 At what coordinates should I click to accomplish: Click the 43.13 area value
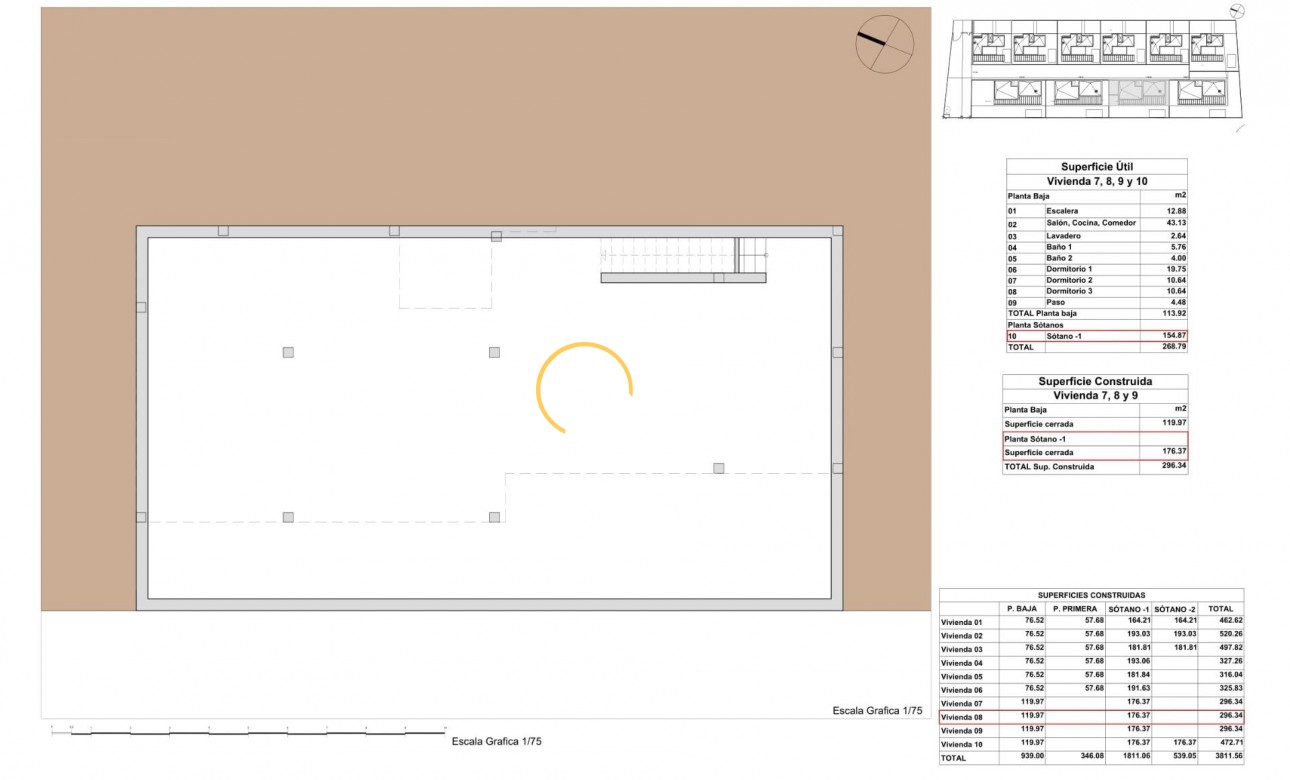pos(1175,223)
